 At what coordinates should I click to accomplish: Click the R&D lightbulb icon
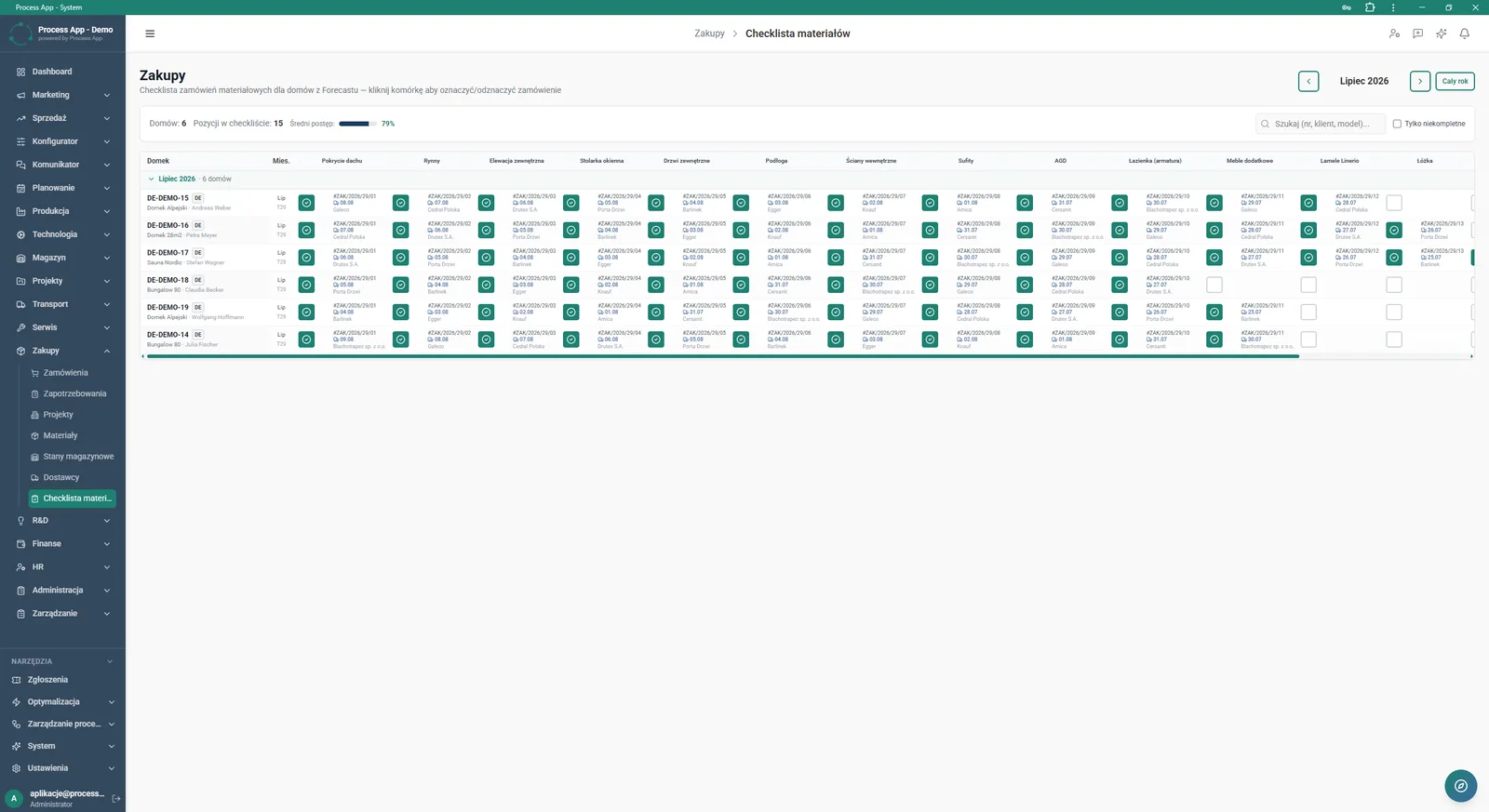tap(20, 521)
